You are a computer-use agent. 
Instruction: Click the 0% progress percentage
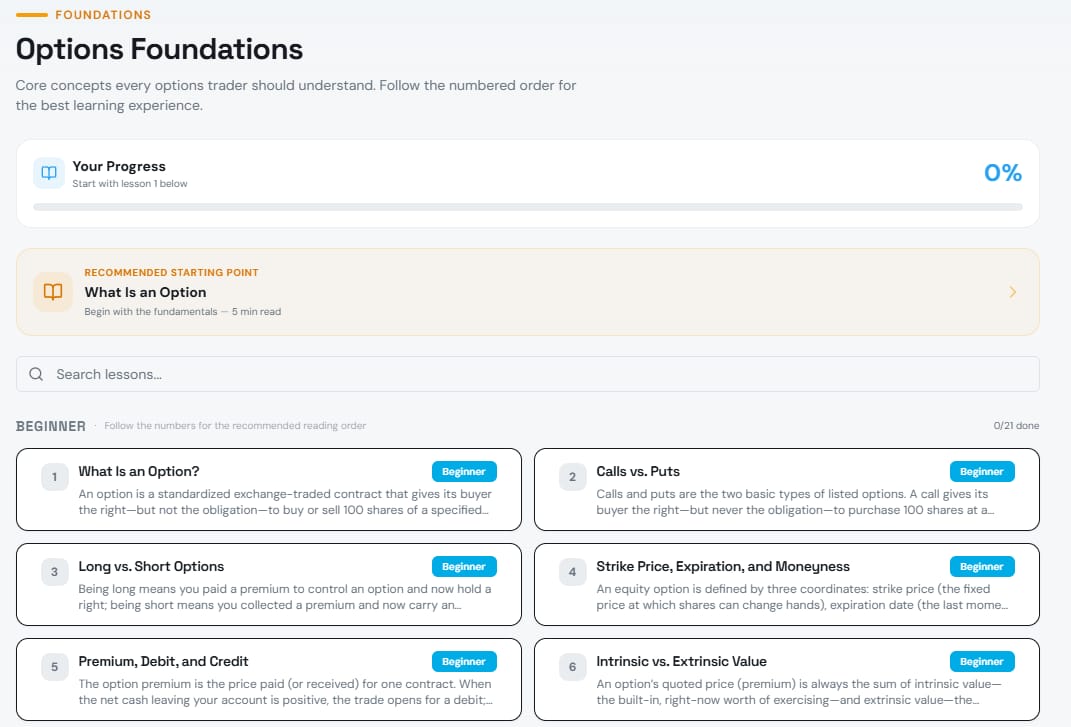[x=1002, y=173]
